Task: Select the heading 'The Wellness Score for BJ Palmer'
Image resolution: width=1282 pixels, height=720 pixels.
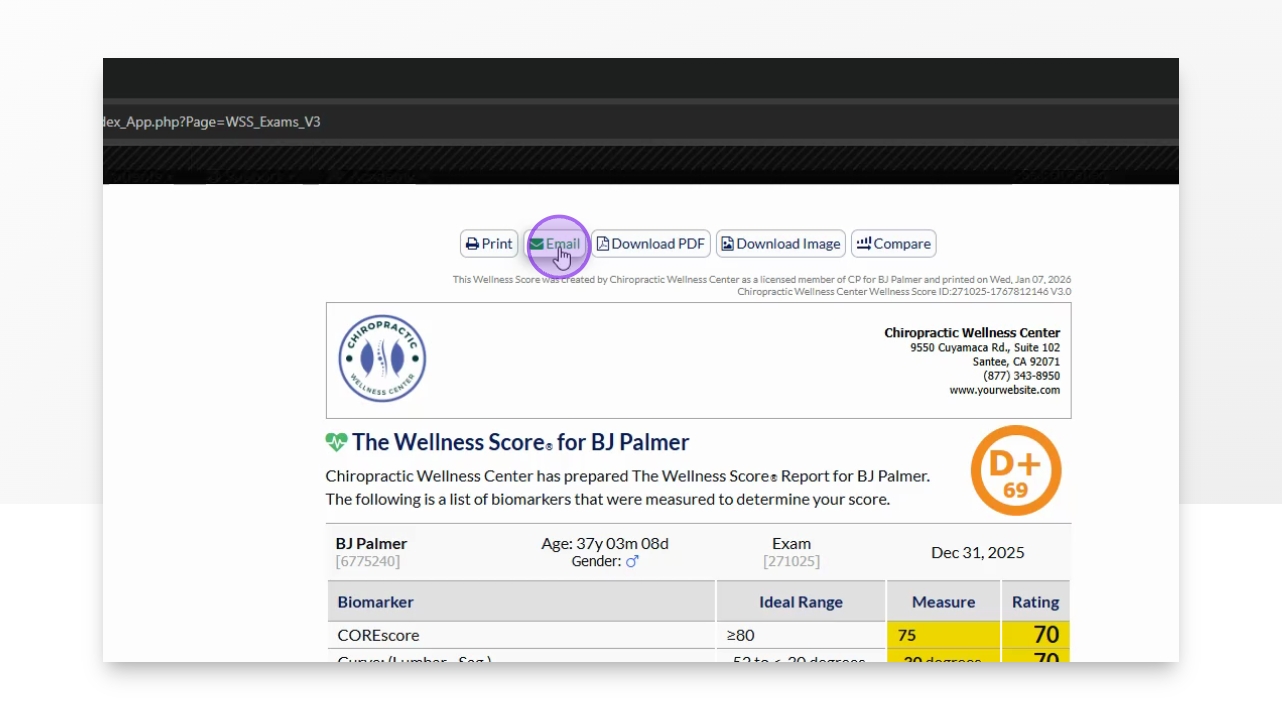Action: click(x=521, y=442)
